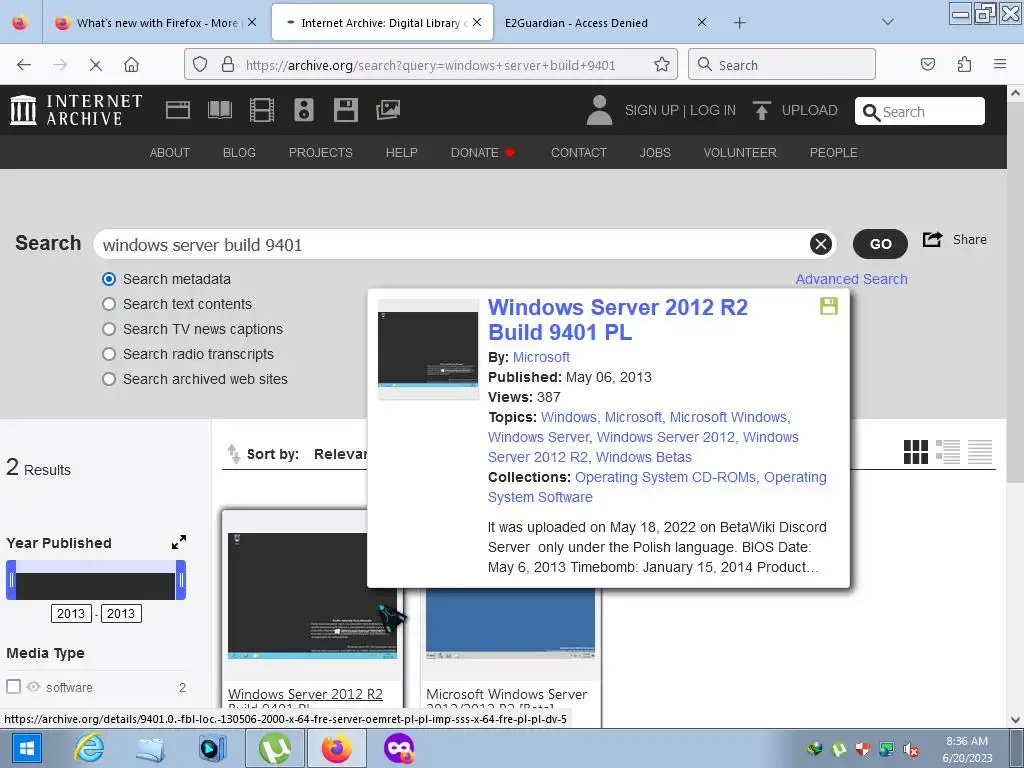Switch to extended list view
The image size is (1024, 768).
tap(948, 451)
